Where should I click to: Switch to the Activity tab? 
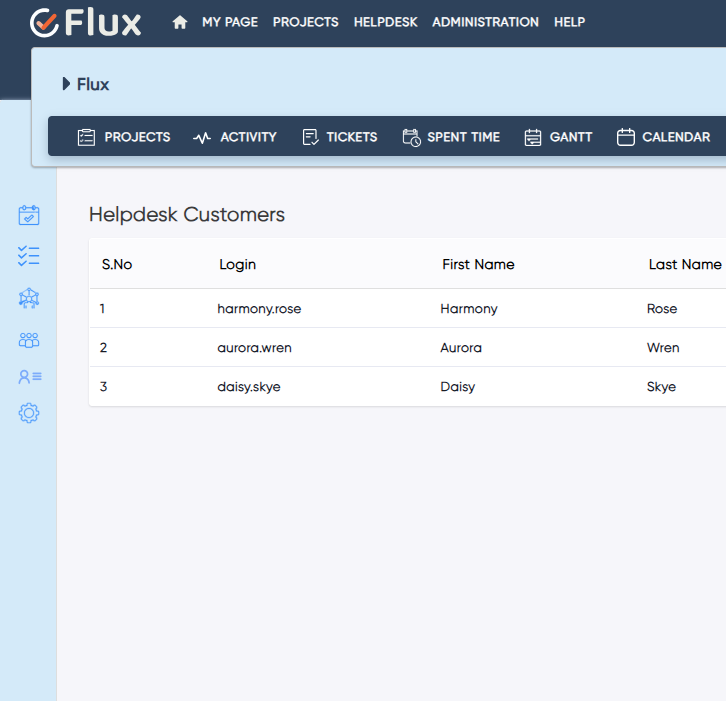coord(235,137)
